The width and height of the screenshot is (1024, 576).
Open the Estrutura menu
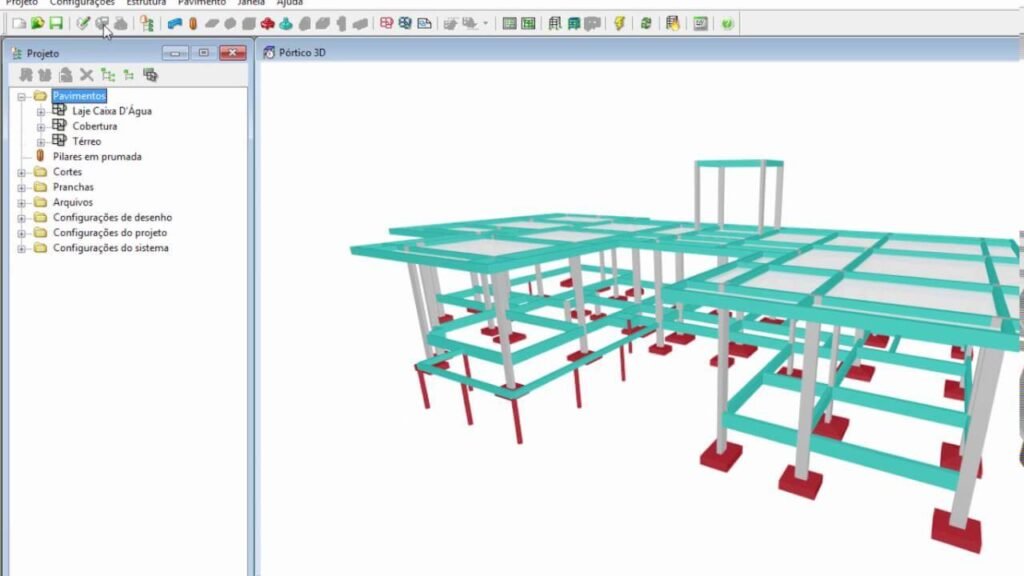pos(146,3)
